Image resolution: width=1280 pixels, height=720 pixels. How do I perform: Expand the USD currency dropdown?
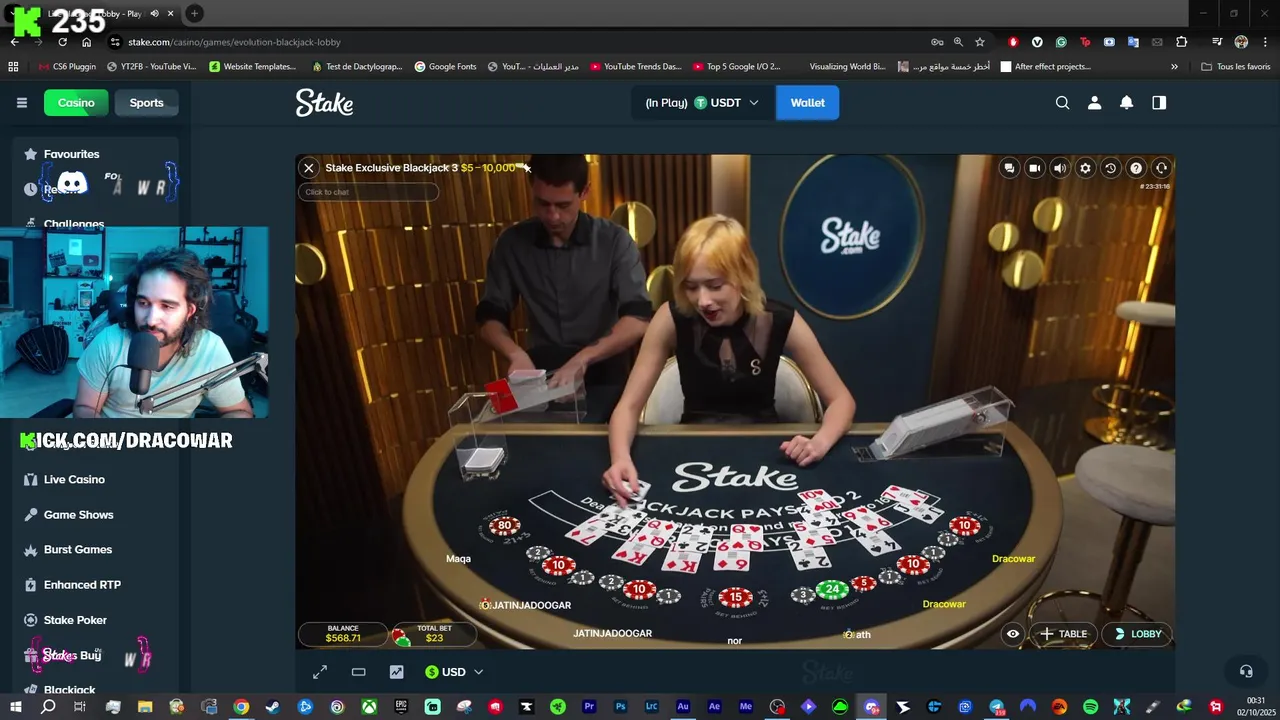[x=454, y=672]
